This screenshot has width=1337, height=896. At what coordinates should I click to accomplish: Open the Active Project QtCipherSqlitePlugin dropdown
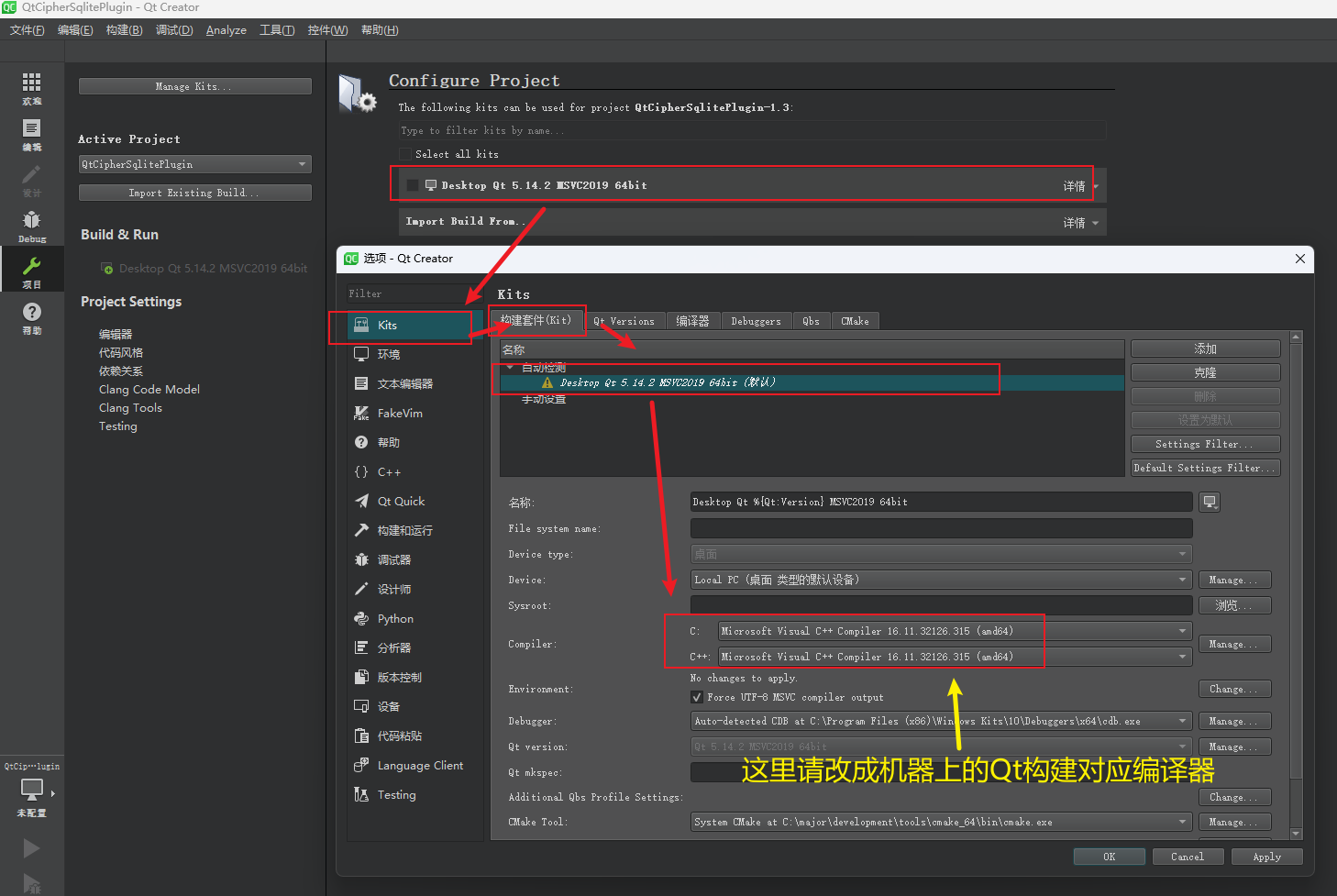pyautogui.click(x=195, y=164)
